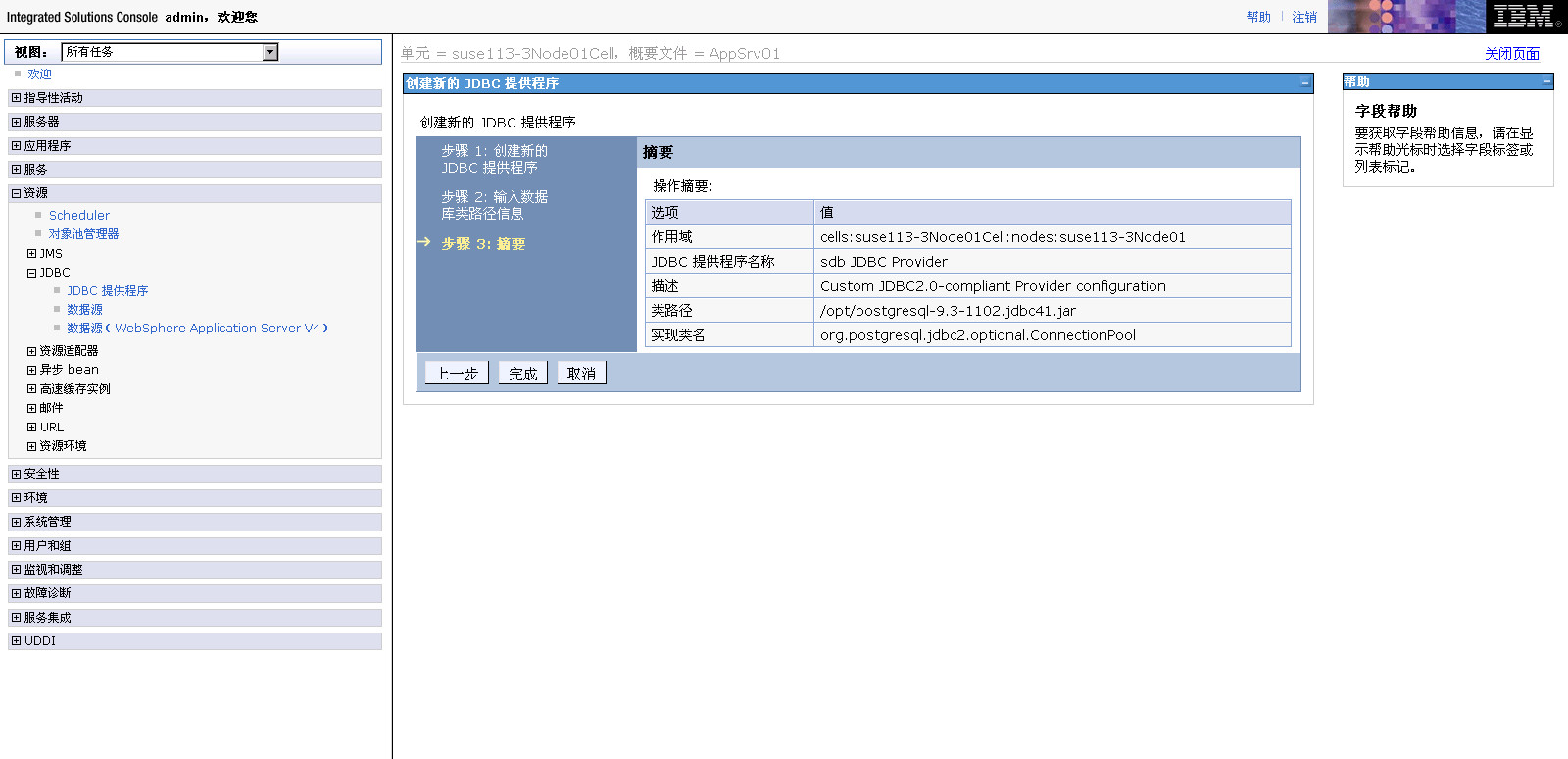
Task: Expand the 安全性 section
Action: 16,474
